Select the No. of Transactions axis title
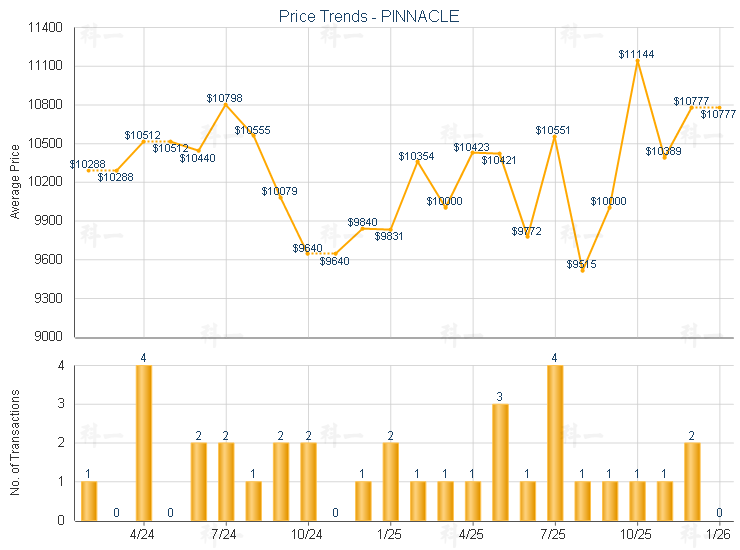Screen dimensions: 740x550 coord(15,441)
